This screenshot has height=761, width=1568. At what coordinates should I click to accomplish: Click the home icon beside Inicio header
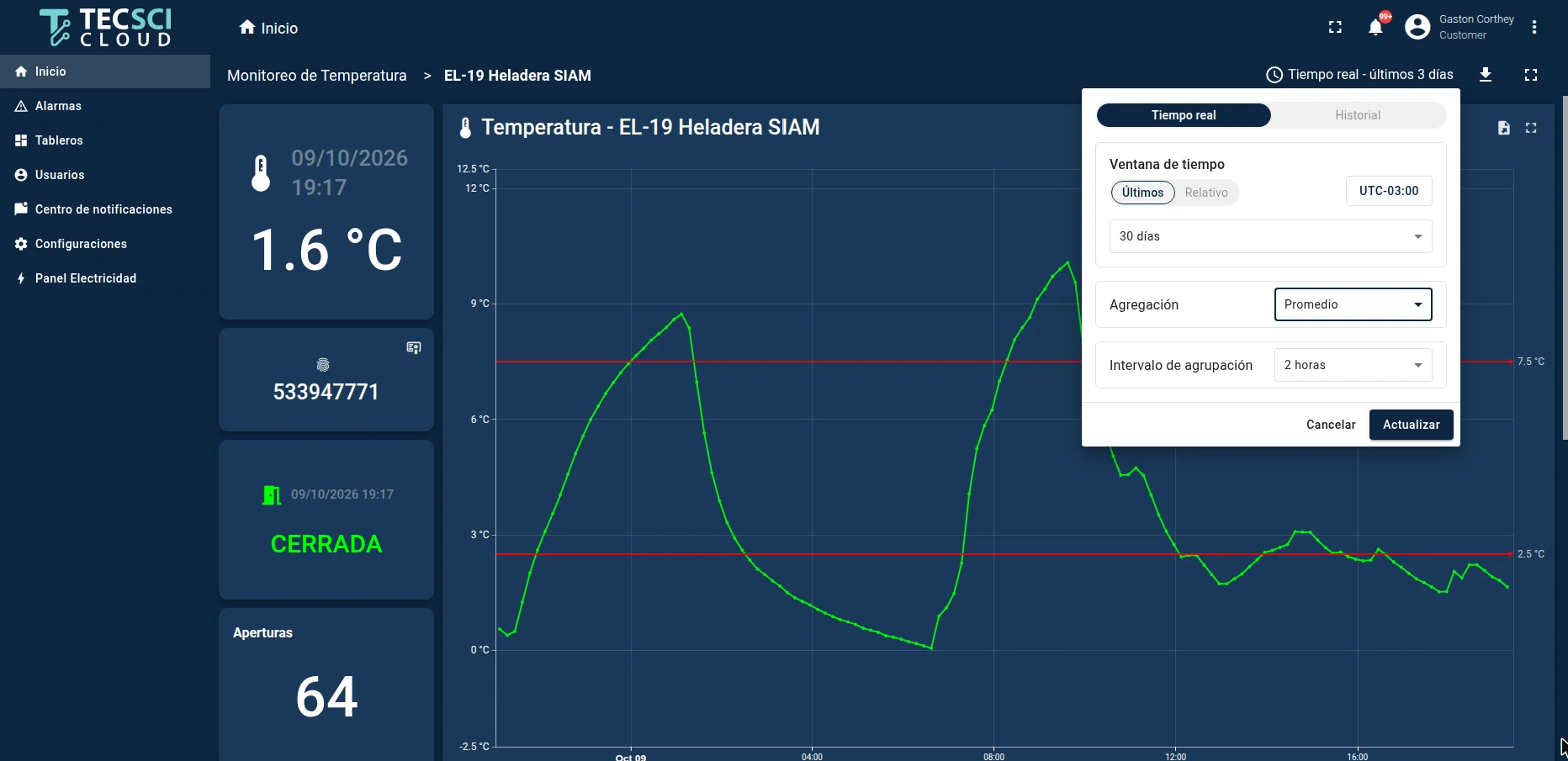point(247,28)
